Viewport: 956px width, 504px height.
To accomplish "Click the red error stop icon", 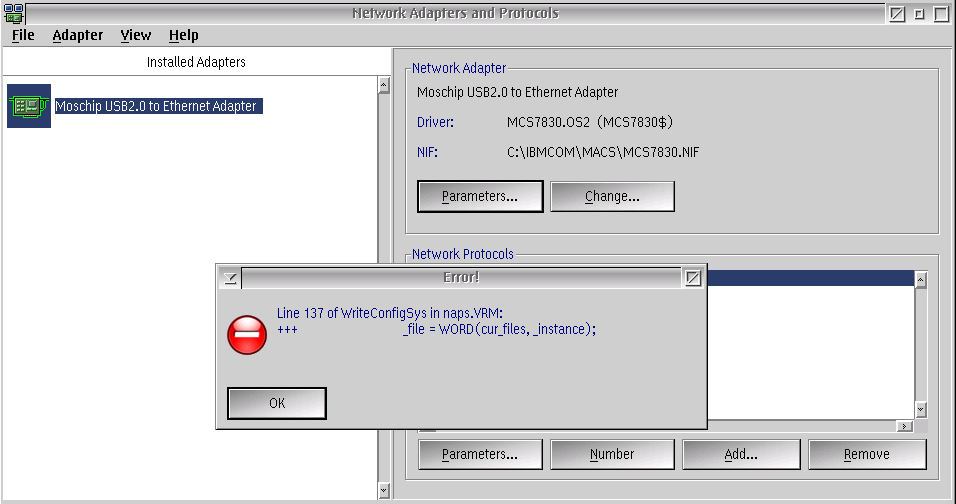I will coord(247,335).
